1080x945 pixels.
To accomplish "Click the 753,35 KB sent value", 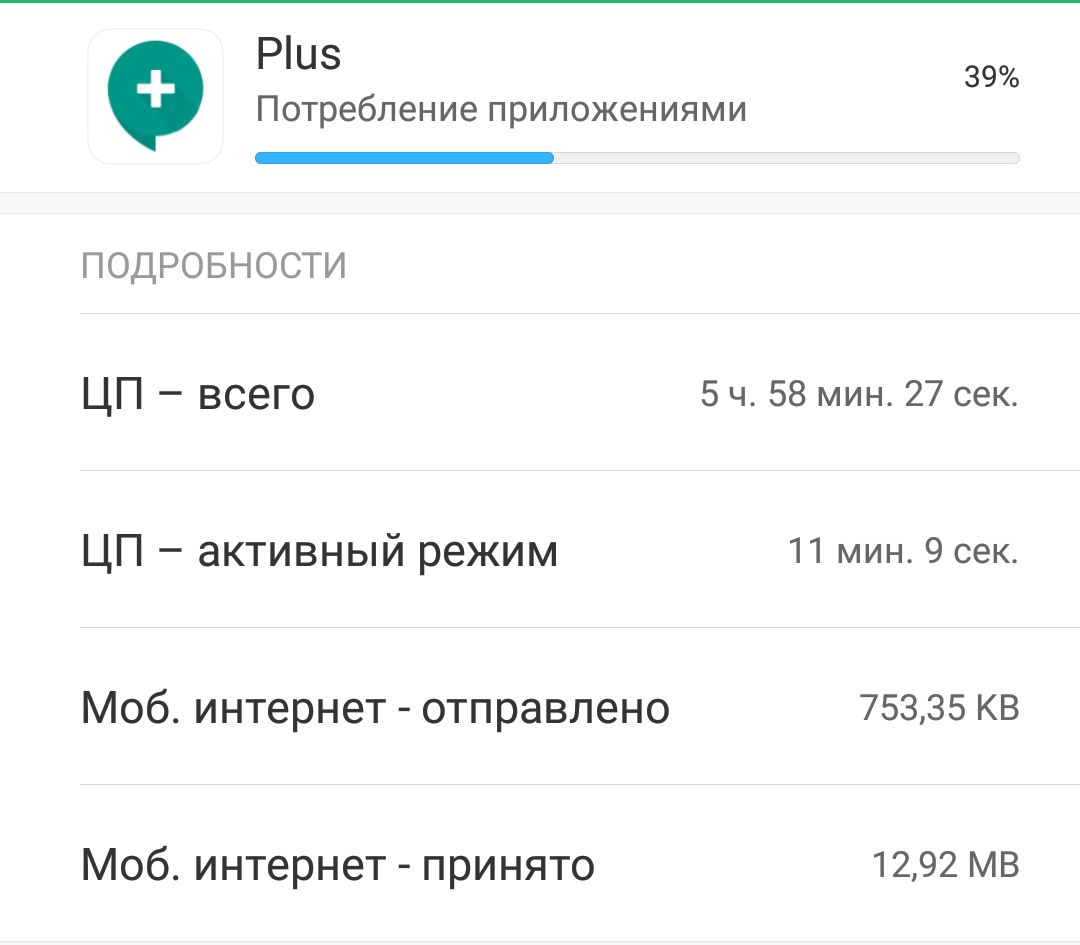I will [x=939, y=708].
